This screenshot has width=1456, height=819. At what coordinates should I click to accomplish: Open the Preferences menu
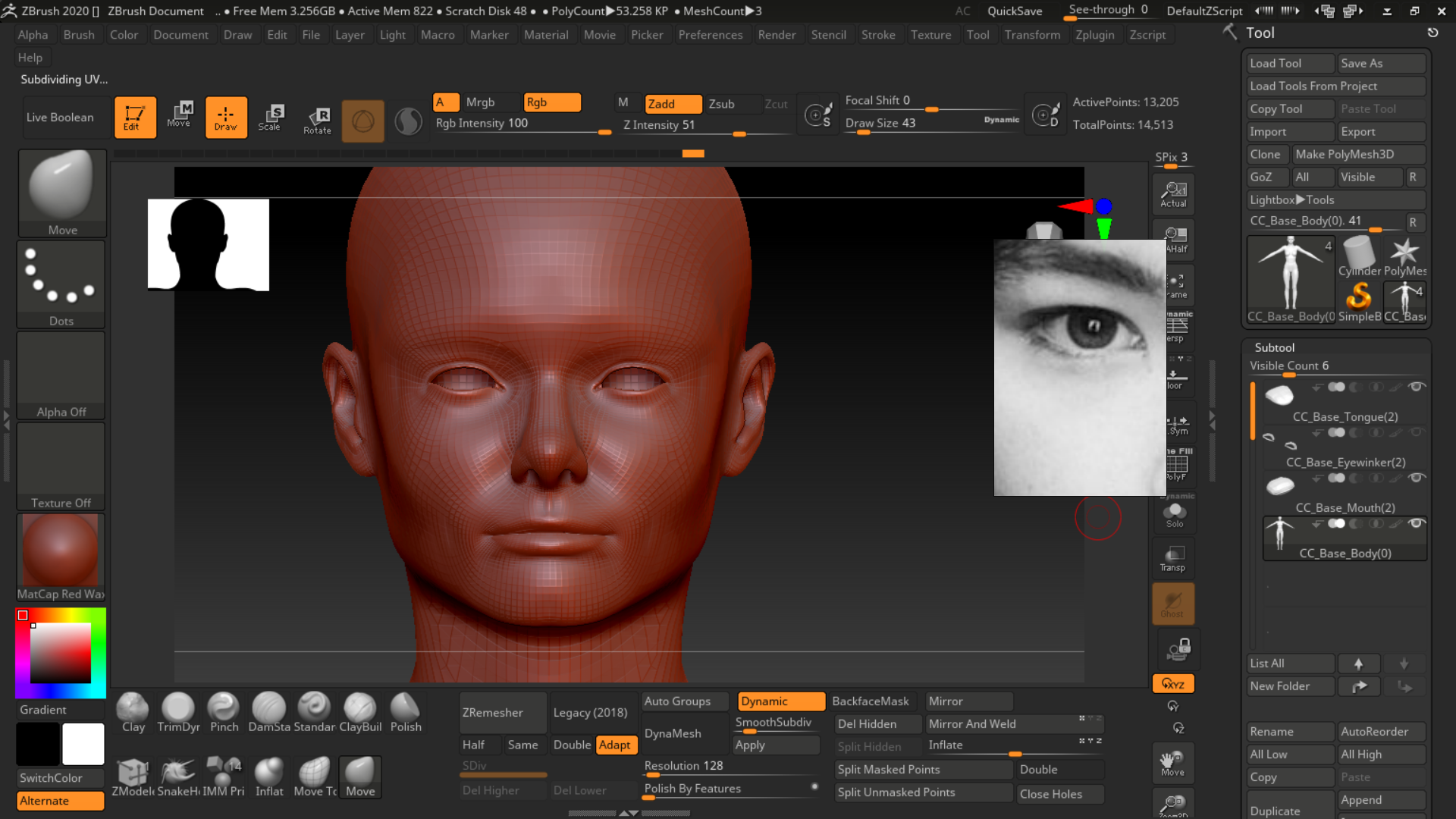click(x=711, y=35)
